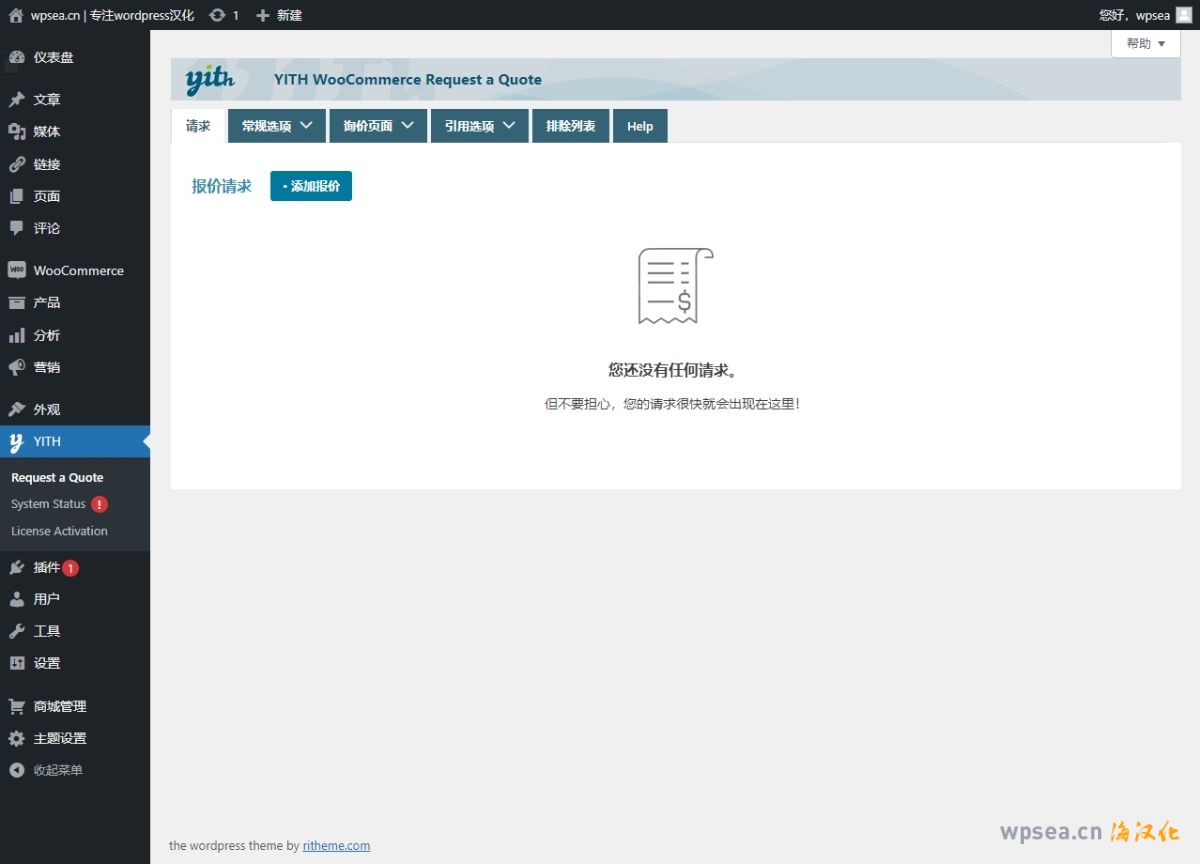The width and height of the screenshot is (1200, 864).
Task: Open the ritheme.com footer link
Action: (x=336, y=845)
